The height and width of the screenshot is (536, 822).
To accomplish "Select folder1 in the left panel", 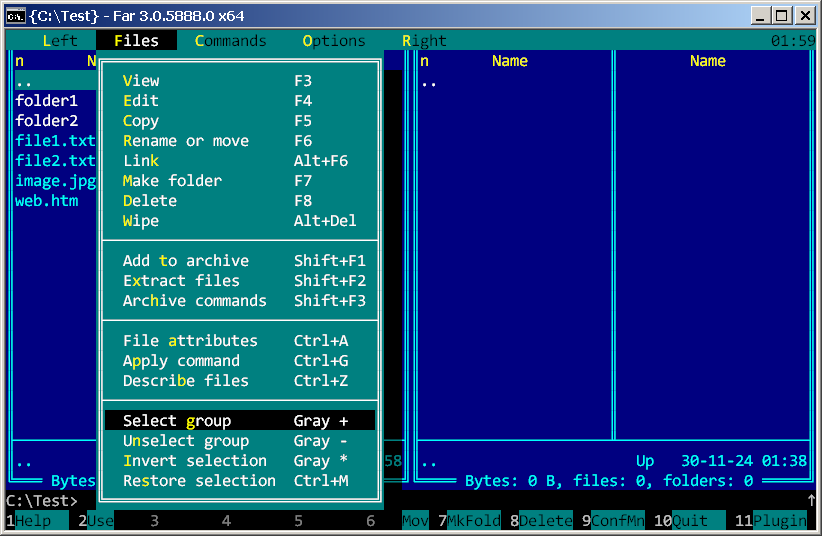I will tap(47, 101).
